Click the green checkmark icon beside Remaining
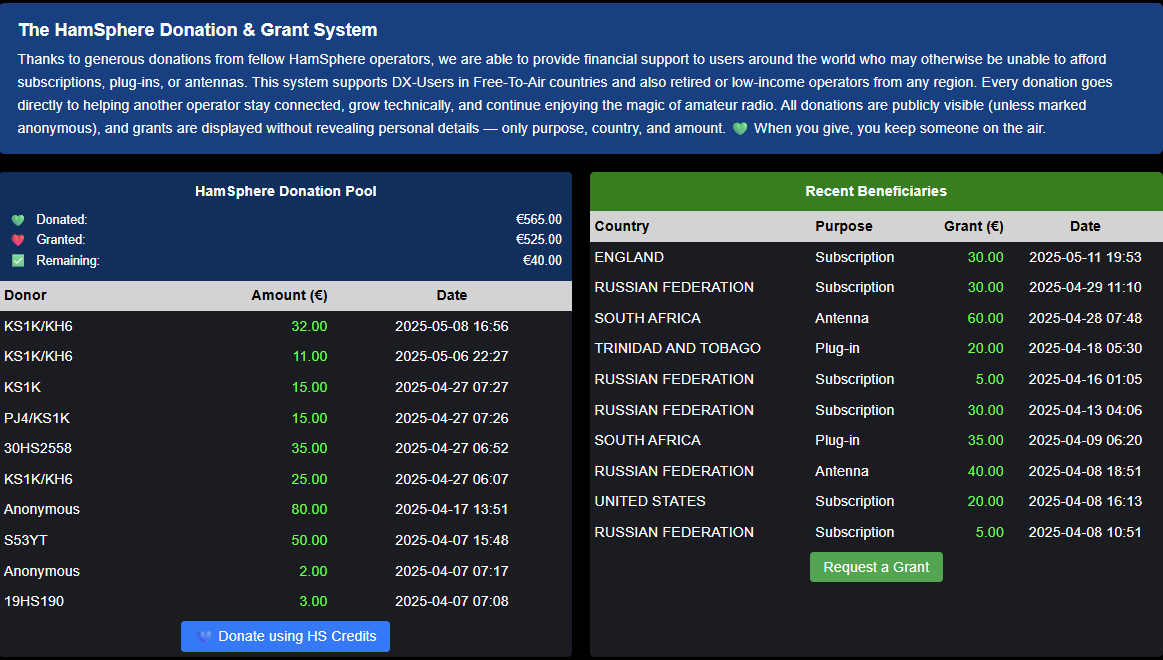The height and width of the screenshot is (660, 1163). [x=18, y=260]
